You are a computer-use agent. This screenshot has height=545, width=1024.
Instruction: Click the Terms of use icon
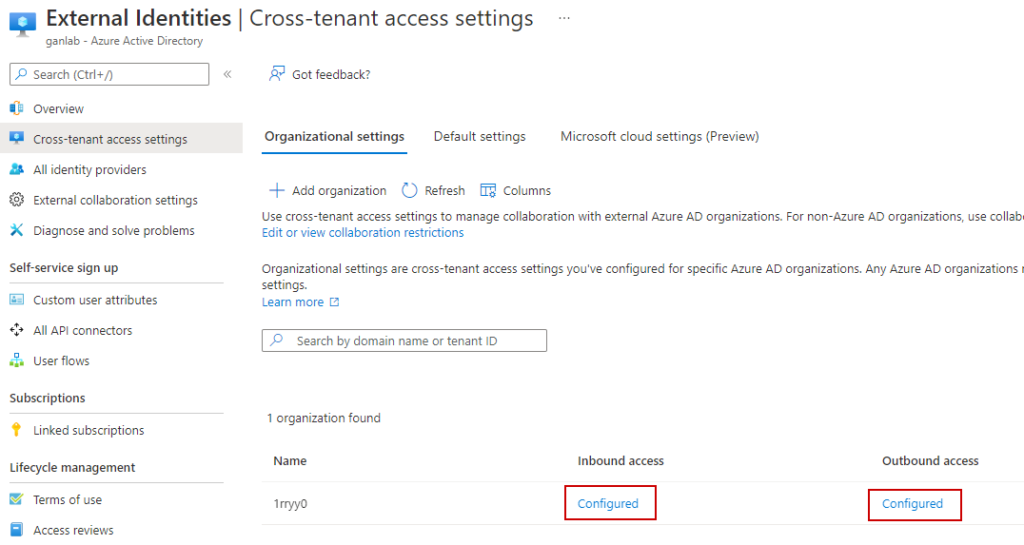click(16, 499)
